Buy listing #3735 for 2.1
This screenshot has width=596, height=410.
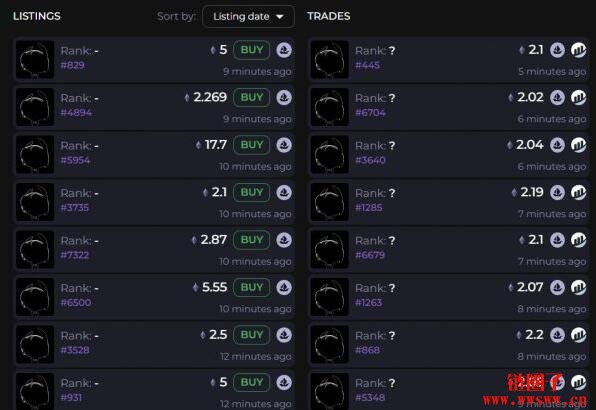click(x=252, y=193)
